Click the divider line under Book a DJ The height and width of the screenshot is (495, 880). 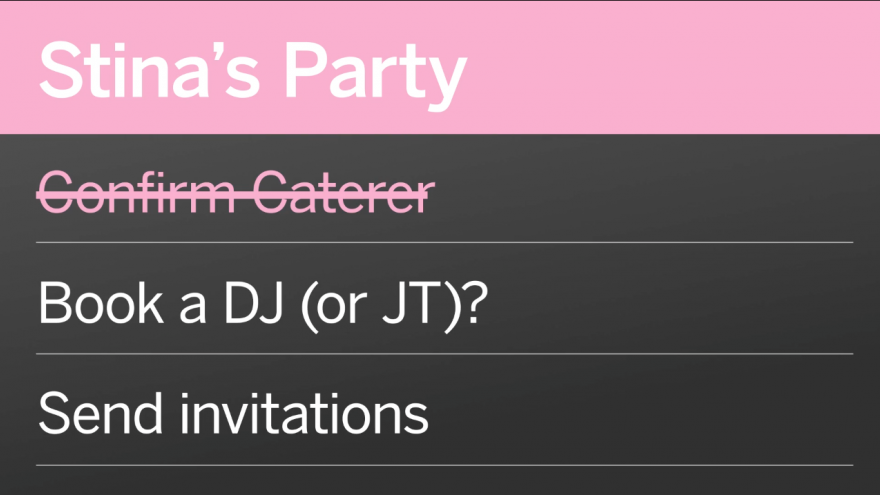(x=444, y=354)
